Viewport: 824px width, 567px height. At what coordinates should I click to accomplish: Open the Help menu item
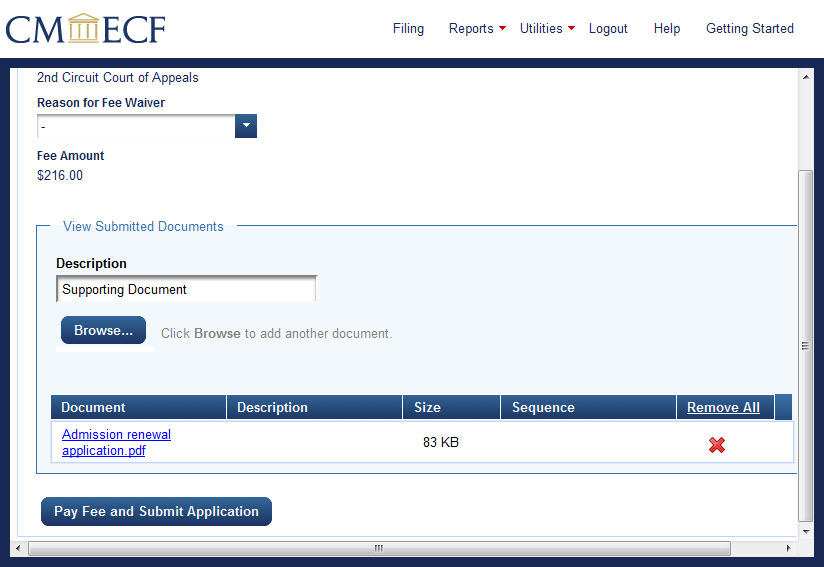pyautogui.click(x=666, y=29)
